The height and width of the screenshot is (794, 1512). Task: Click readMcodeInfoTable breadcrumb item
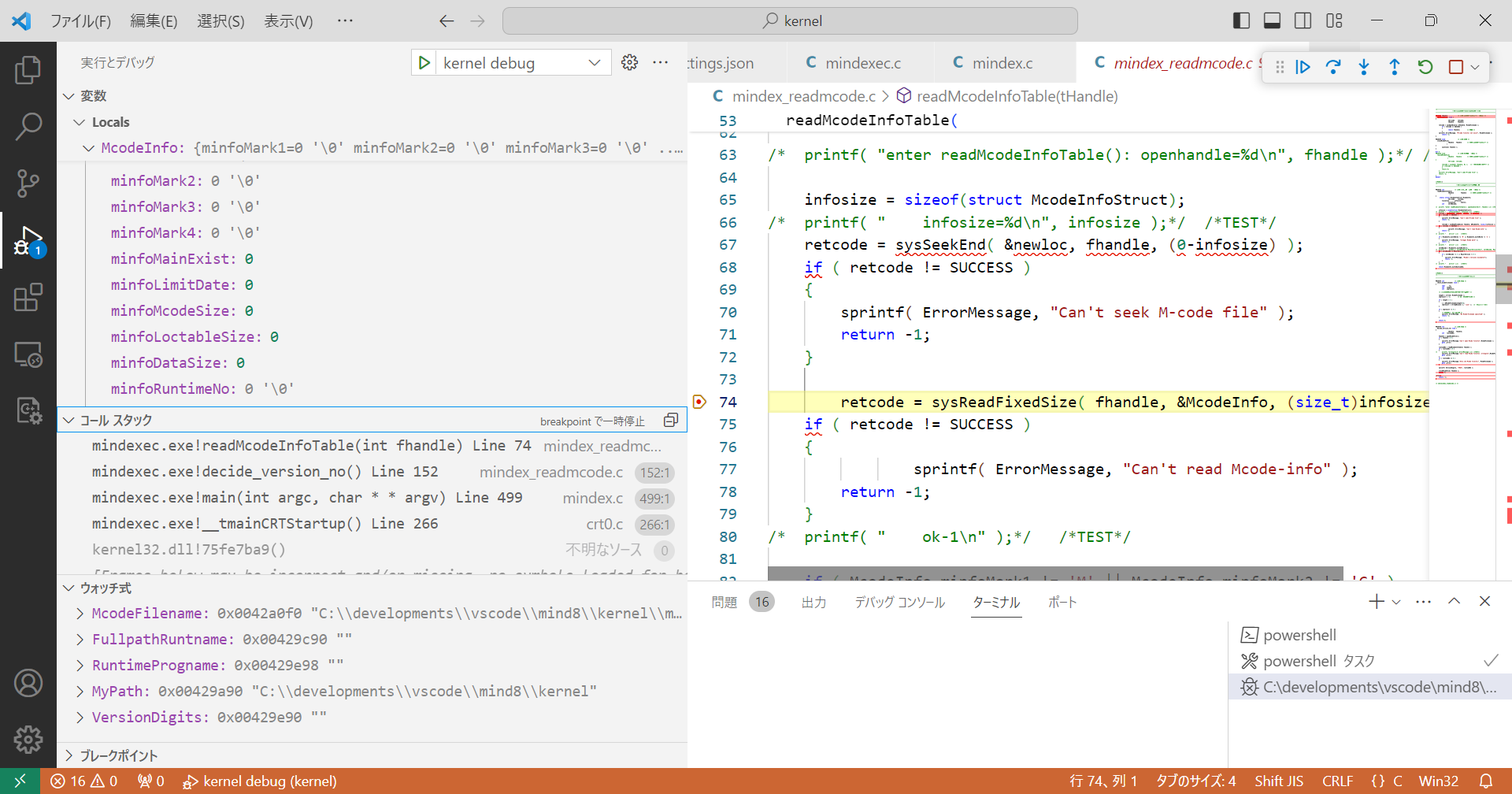1007,96
